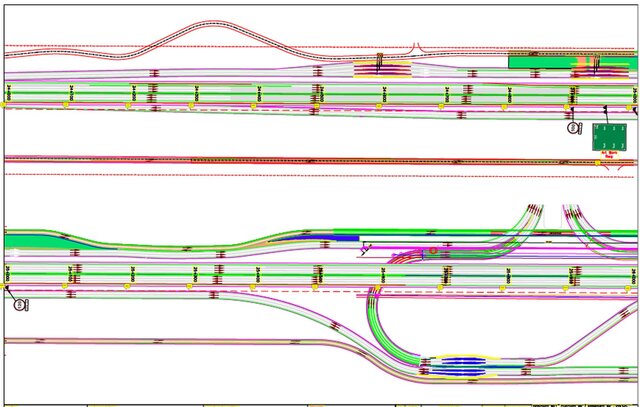640x407 pixels.
Task: Click the green sign panel with white numbers
Action: pos(608,138)
